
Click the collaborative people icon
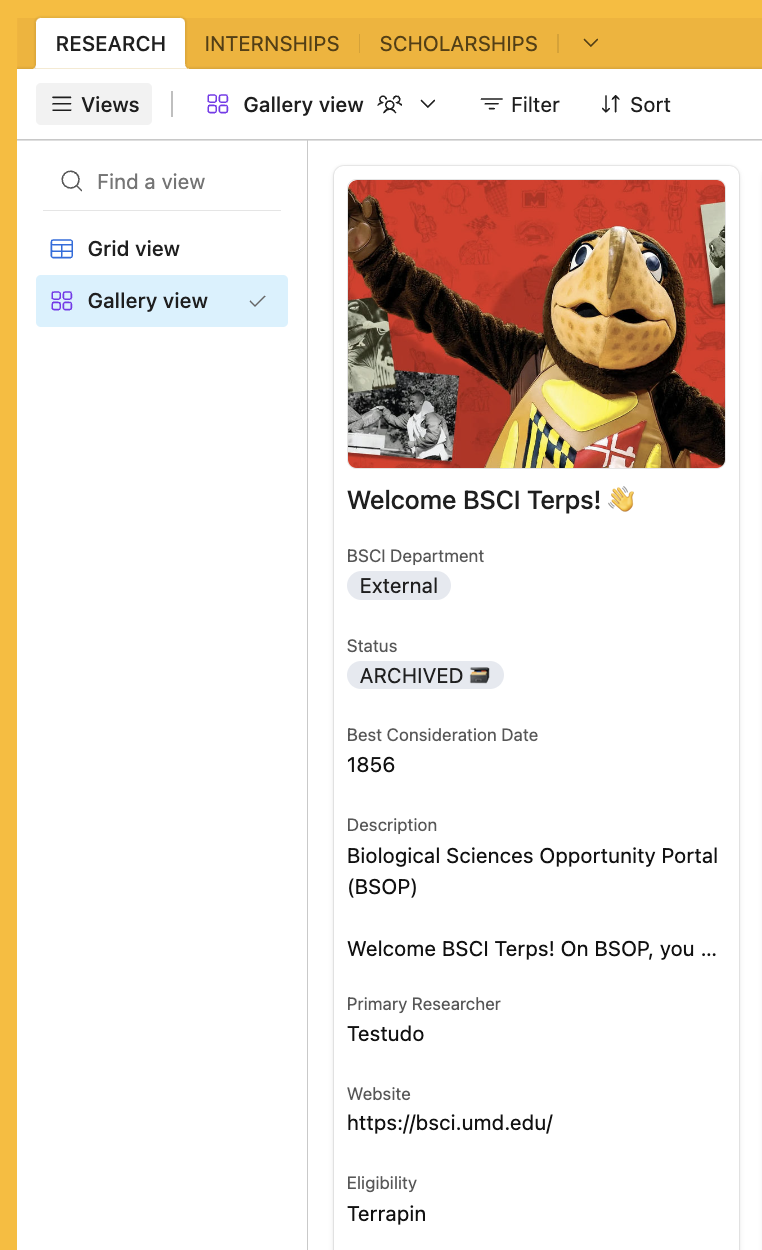tap(390, 104)
